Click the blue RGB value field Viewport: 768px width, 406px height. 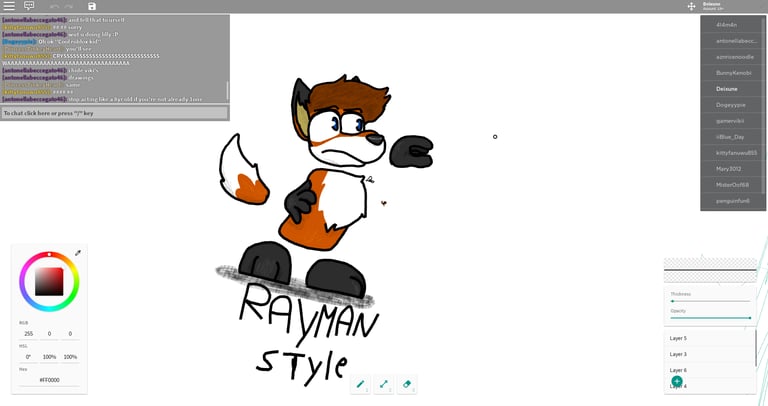[x=70, y=334]
